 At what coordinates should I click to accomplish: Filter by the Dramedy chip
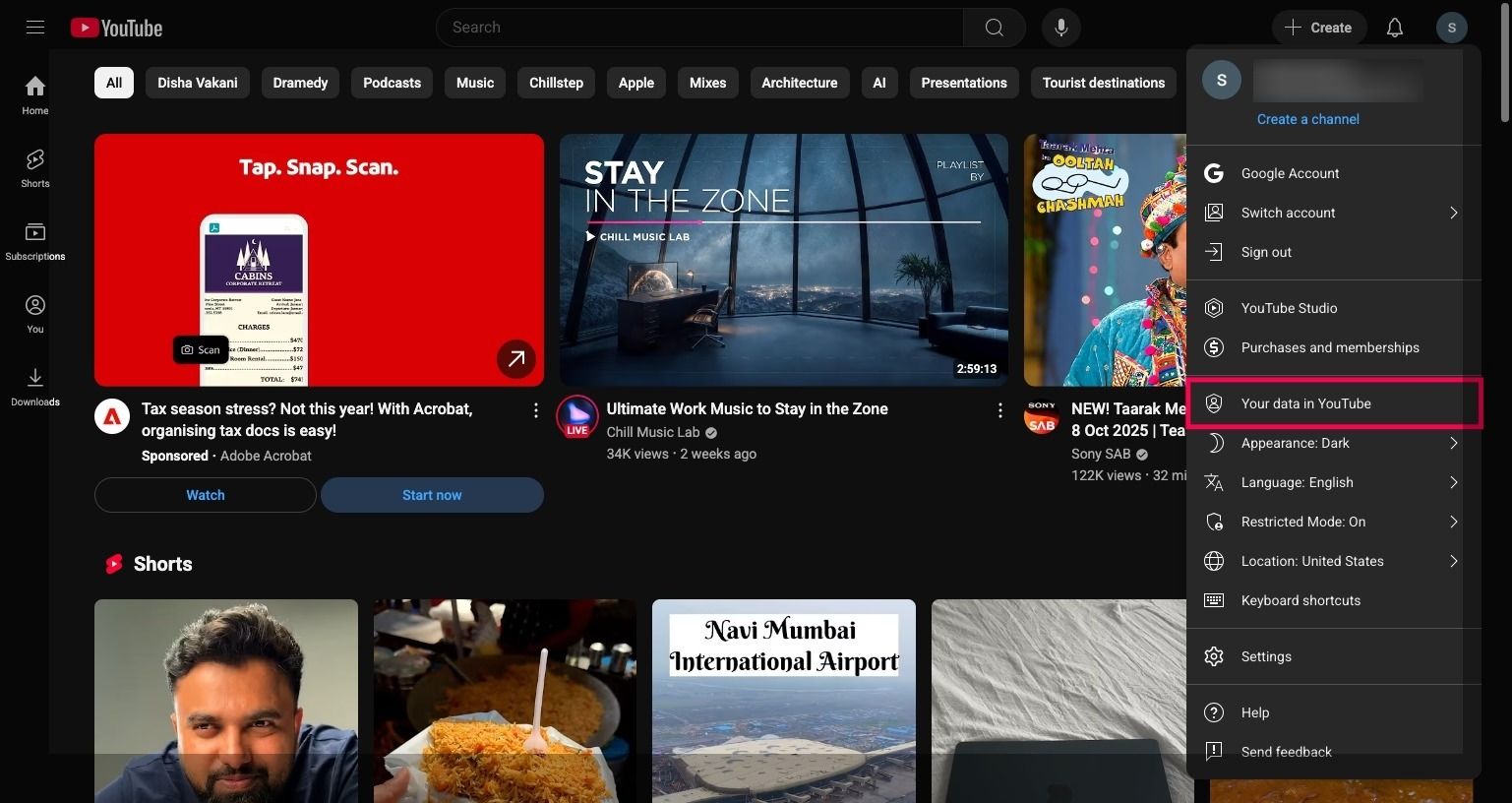click(x=300, y=83)
